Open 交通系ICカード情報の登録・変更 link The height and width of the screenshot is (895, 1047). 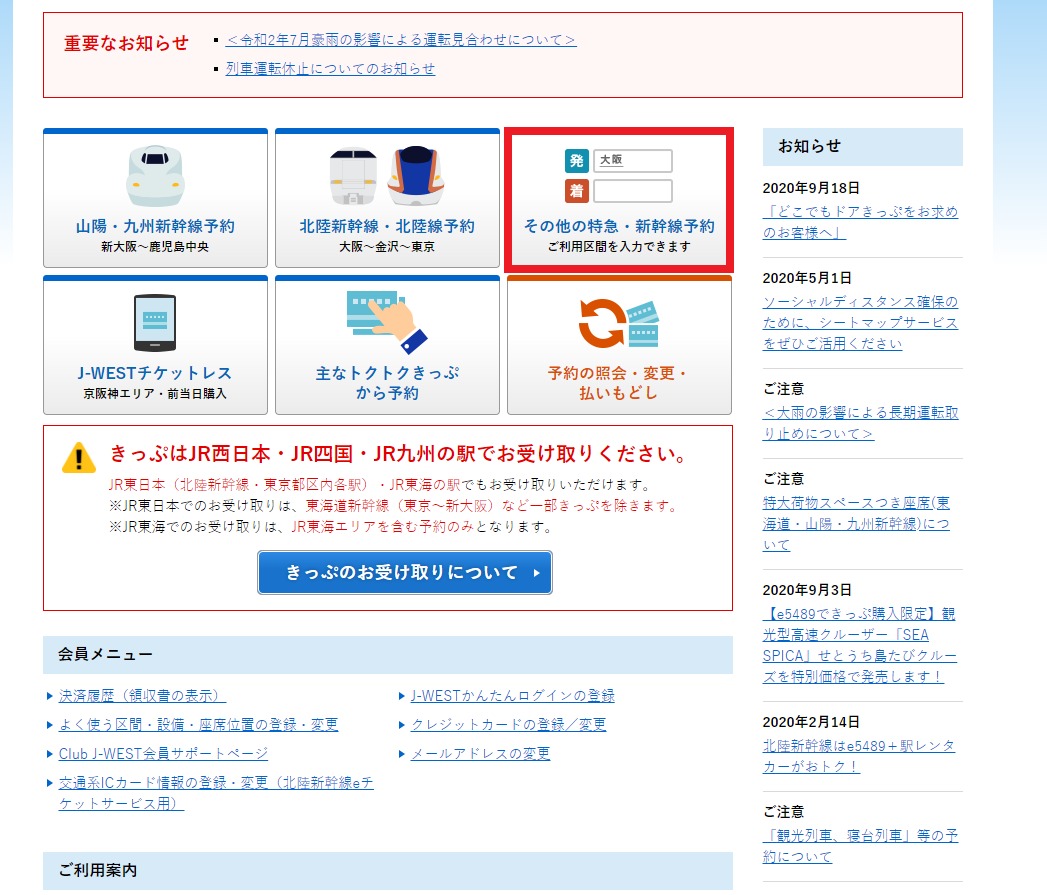pyautogui.click(x=216, y=793)
